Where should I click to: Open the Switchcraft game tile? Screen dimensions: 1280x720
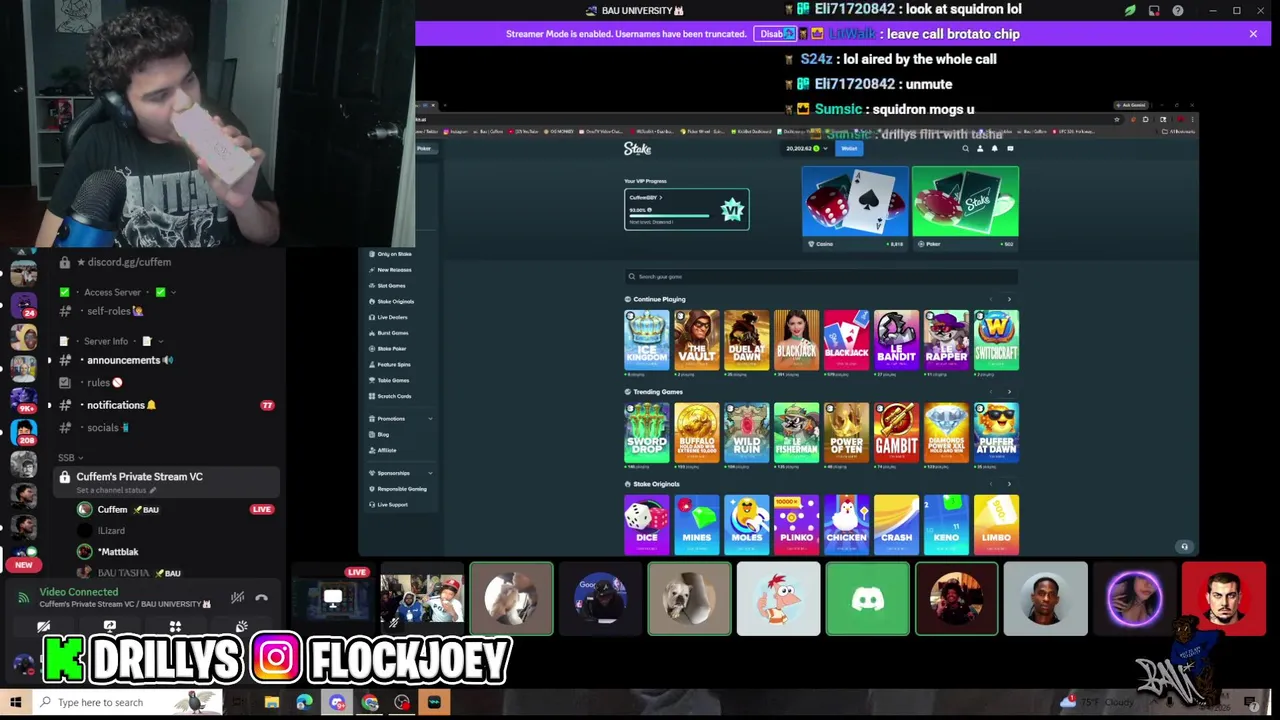pyautogui.click(x=996, y=340)
